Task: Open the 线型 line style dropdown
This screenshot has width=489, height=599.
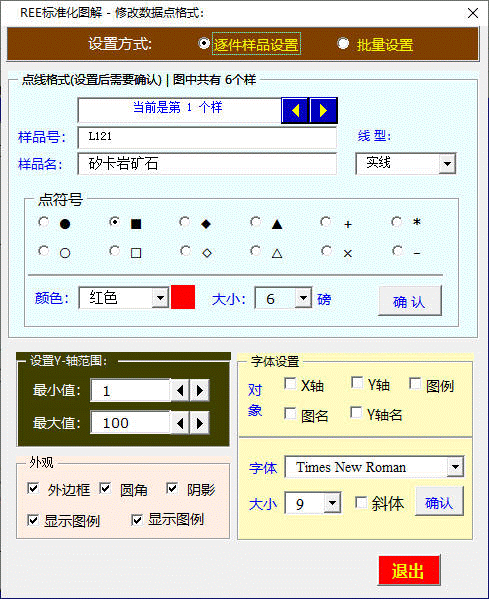Action: coord(446,164)
